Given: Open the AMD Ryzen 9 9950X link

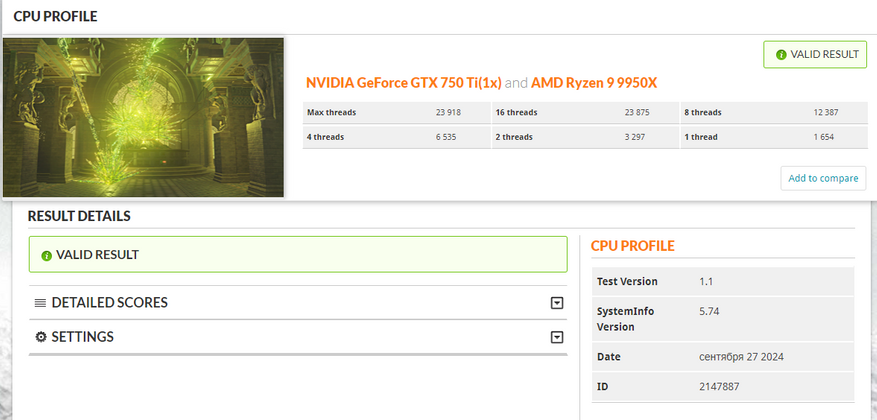Looking at the screenshot, I should [600, 83].
